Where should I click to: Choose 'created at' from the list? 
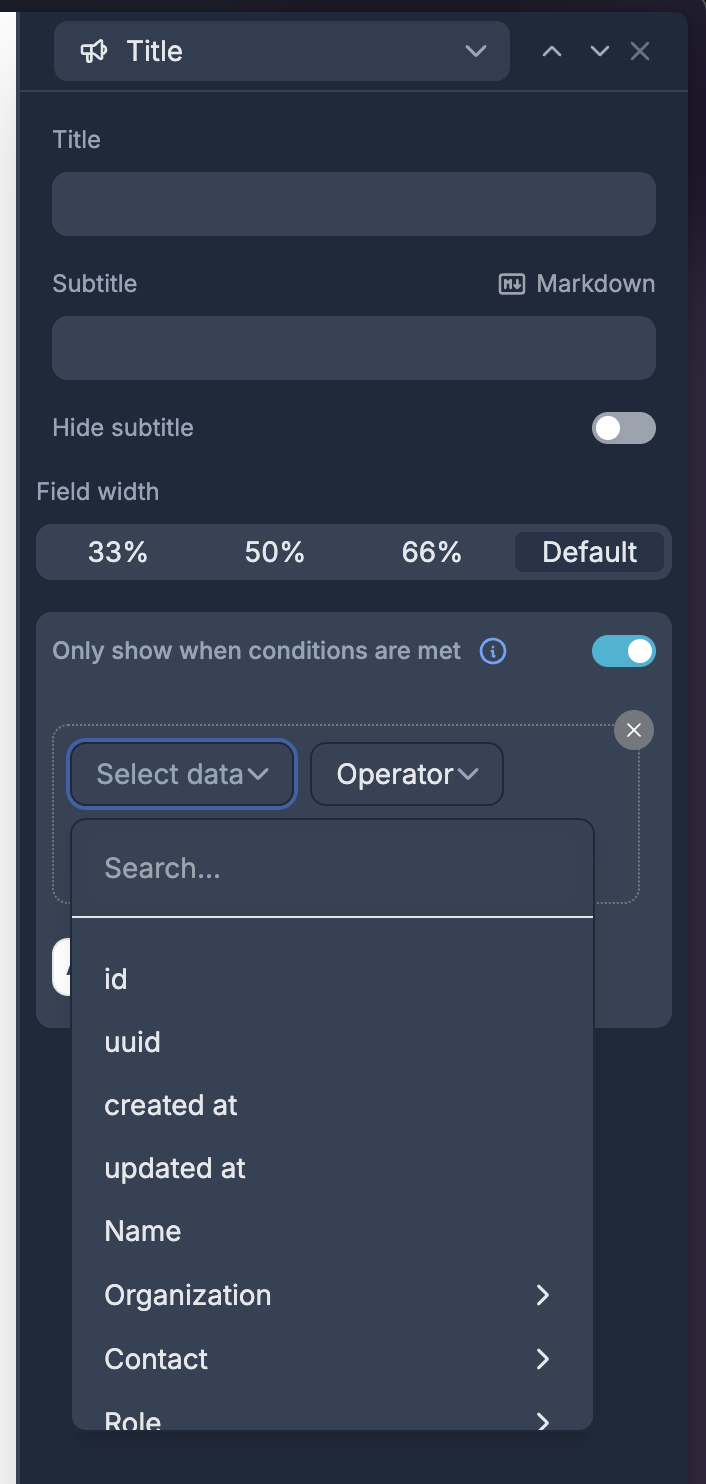(171, 1105)
